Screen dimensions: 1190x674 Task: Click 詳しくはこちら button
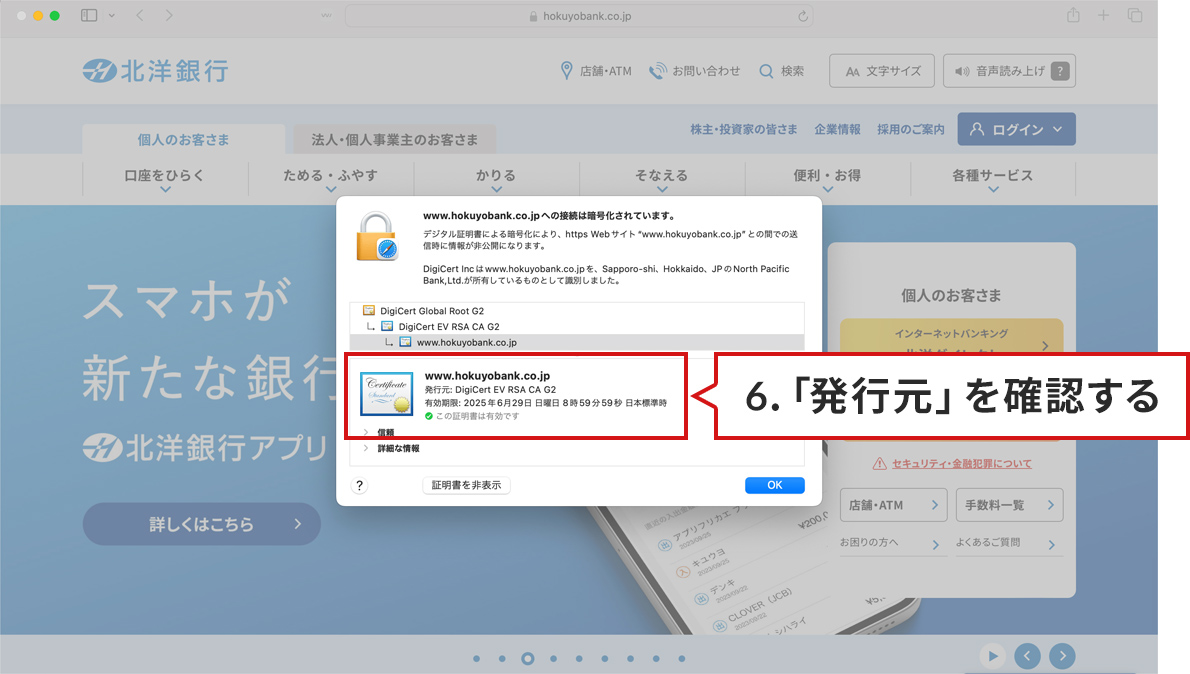point(201,524)
